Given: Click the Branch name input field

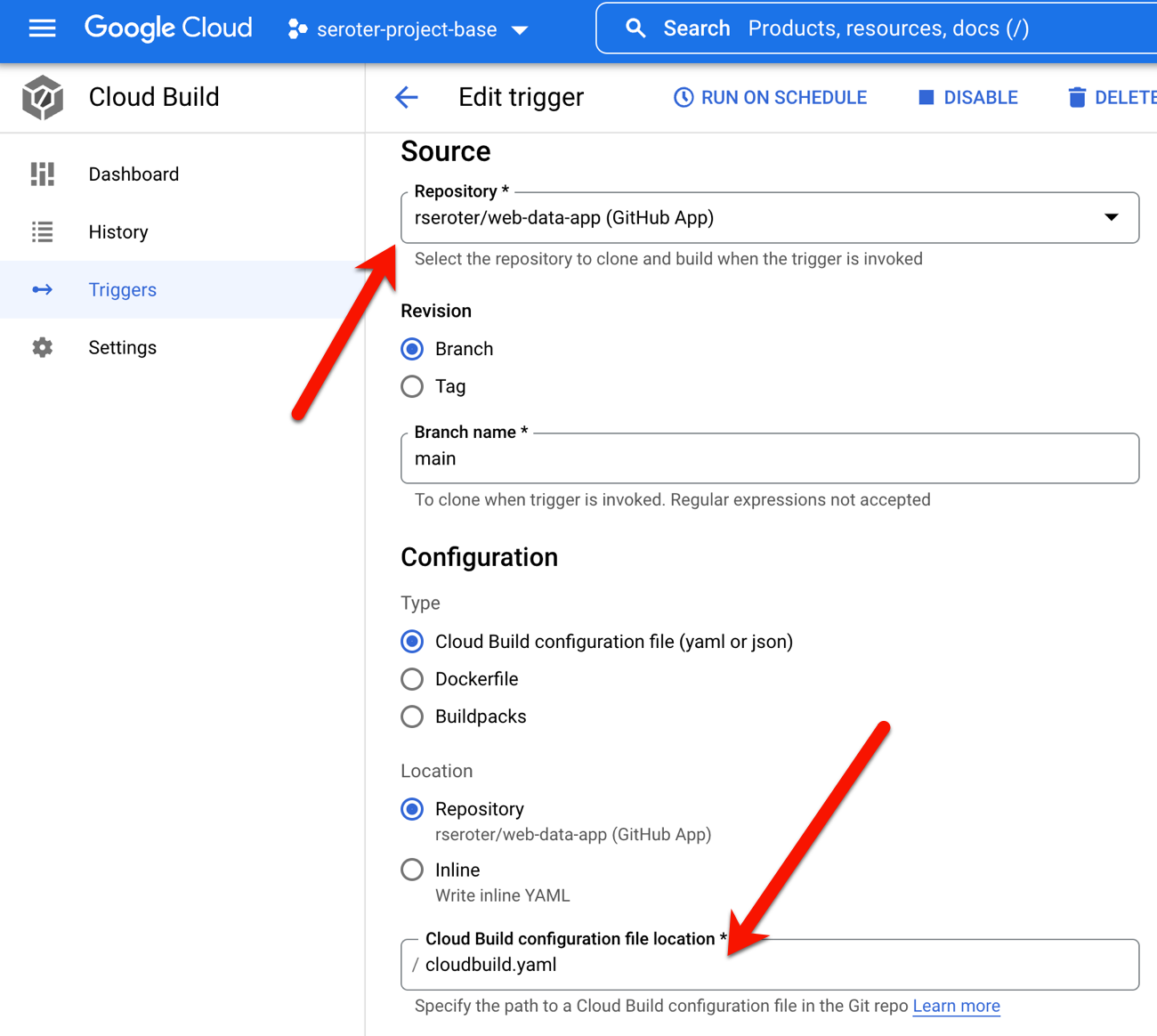Looking at the screenshot, I should (769, 459).
